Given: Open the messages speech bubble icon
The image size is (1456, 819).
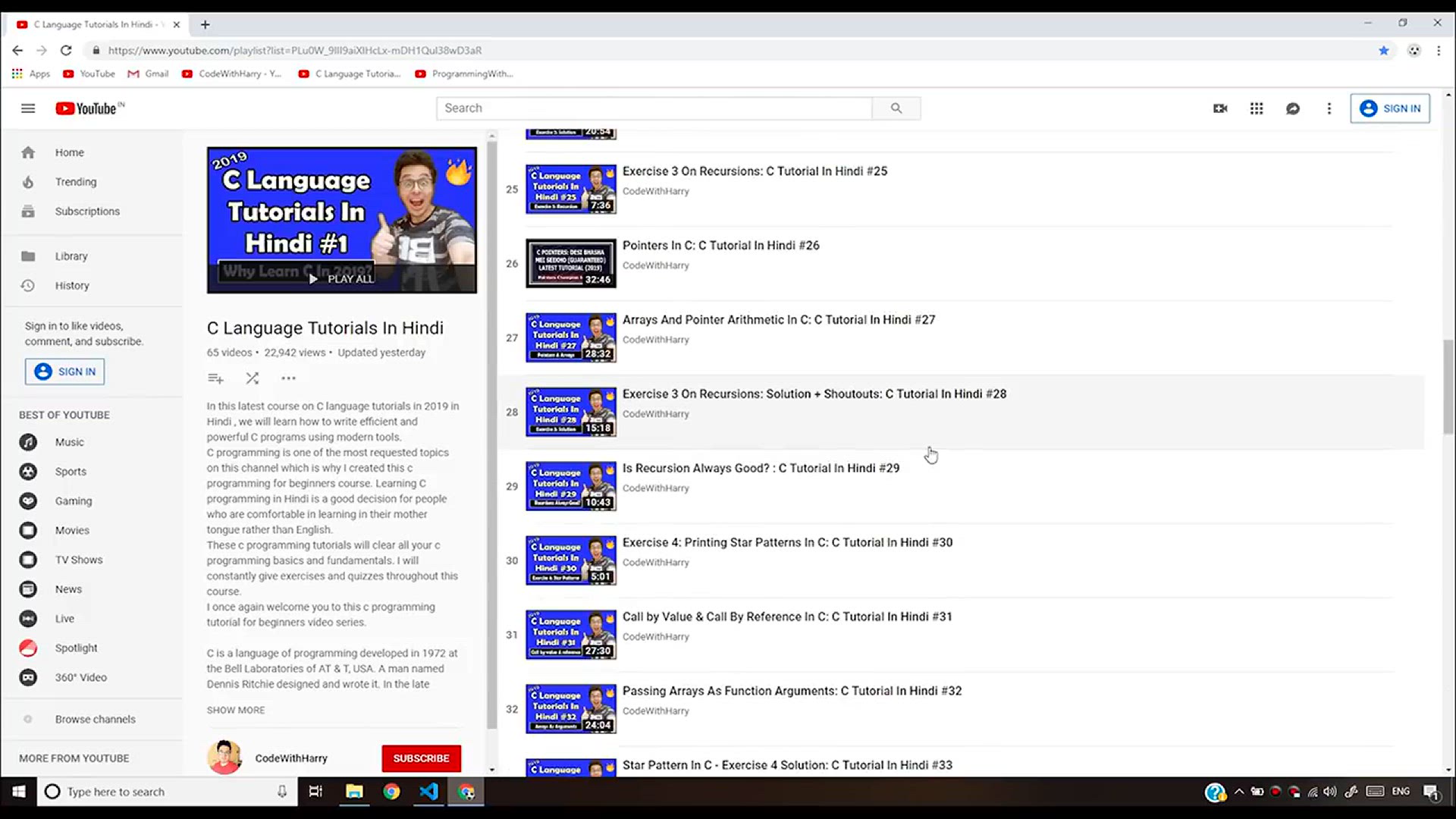Looking at the screenshot, I should pos(1293,108).
